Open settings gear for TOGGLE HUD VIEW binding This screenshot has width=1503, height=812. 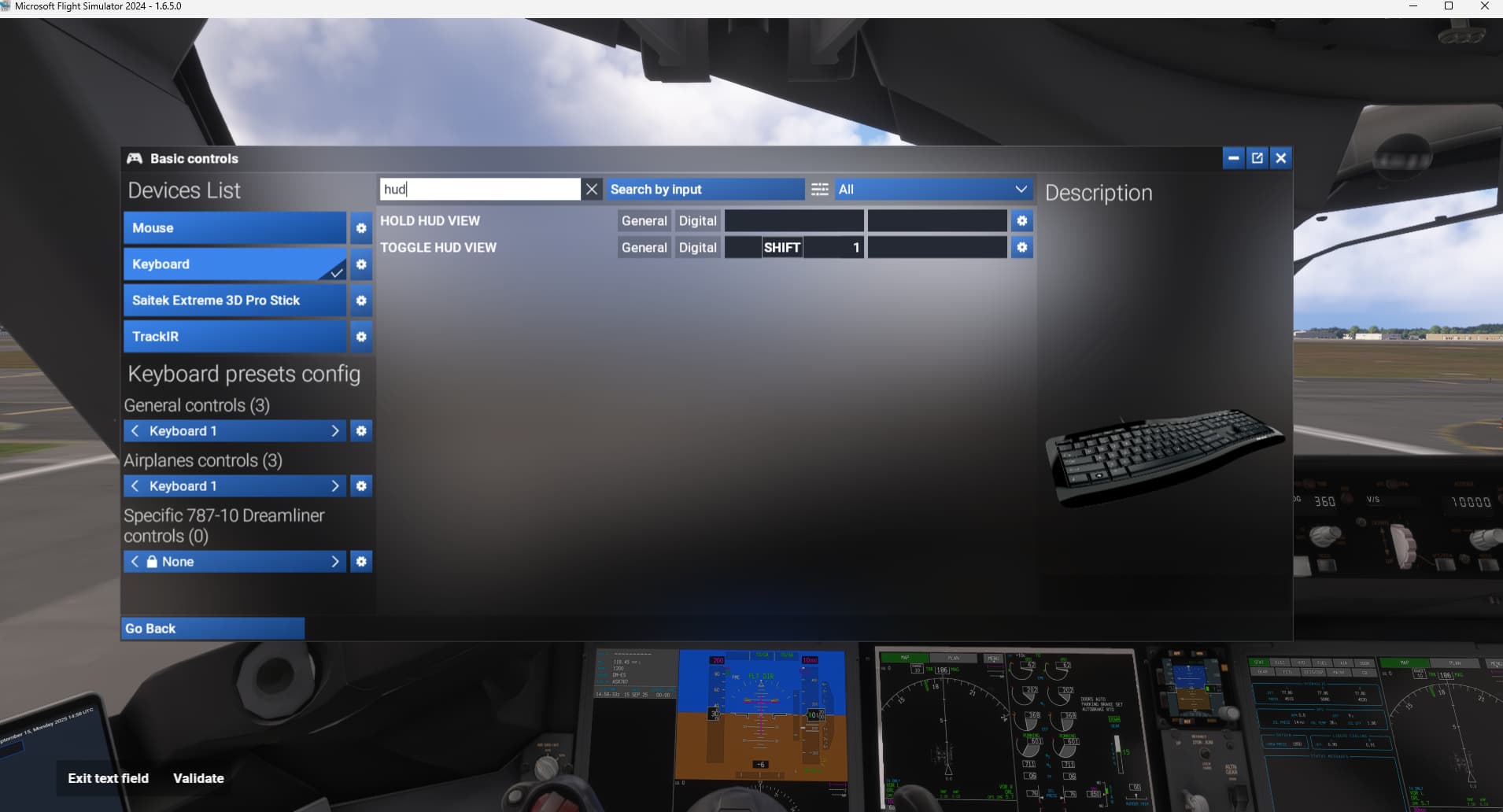1021,248
